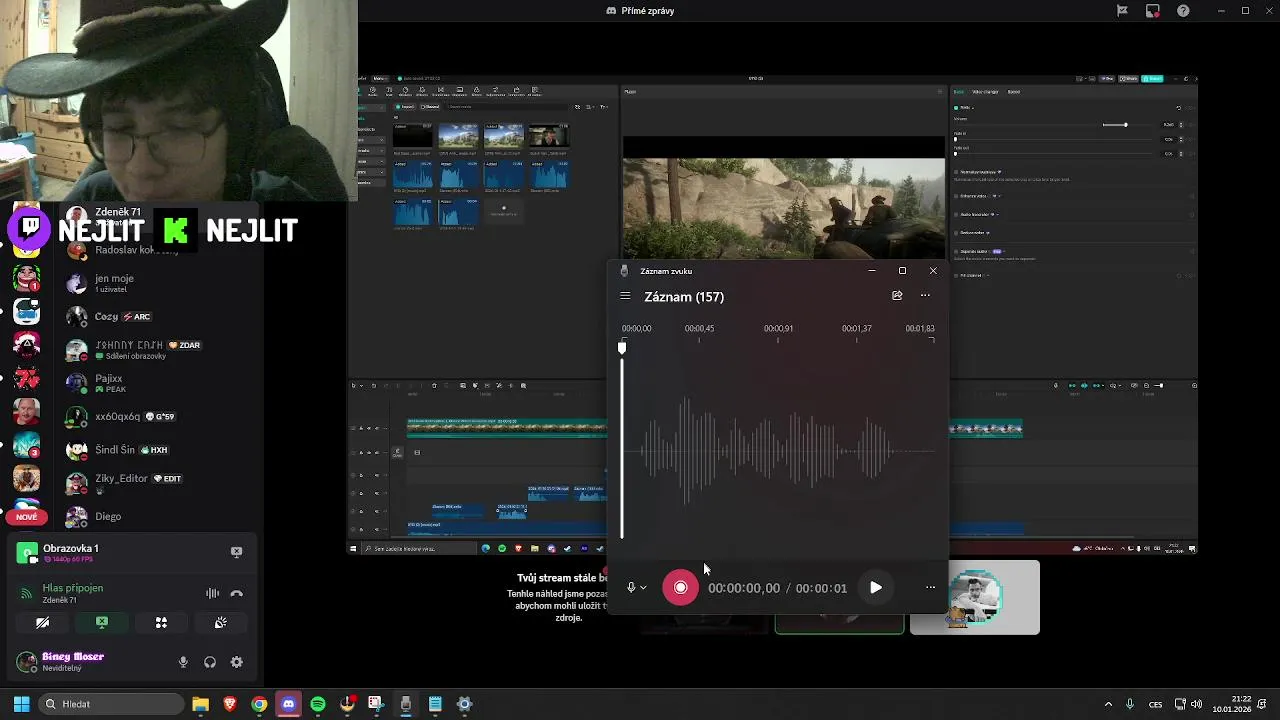The width and height of the screenshot is (1280, 720).
Task: Open Settings gear in the taskbar
Action: (x=464, y=704)
